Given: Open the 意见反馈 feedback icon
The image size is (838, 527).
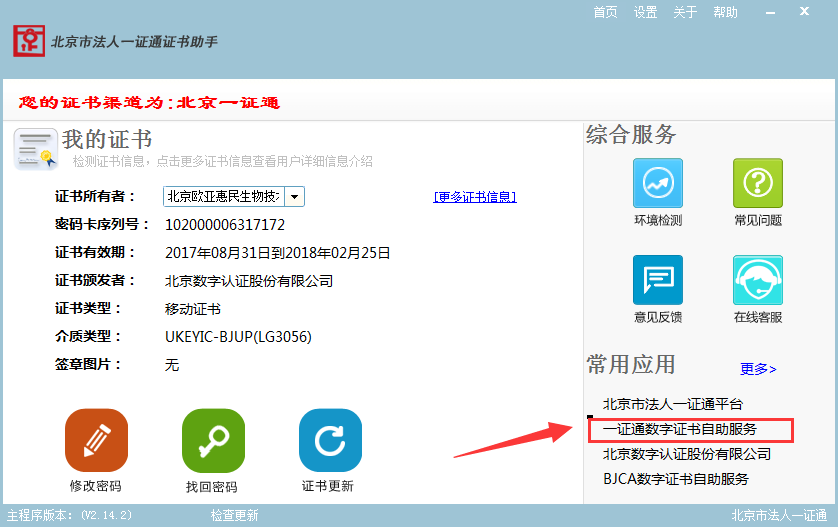Looking at the screenshot, I should tap(657, 280).
